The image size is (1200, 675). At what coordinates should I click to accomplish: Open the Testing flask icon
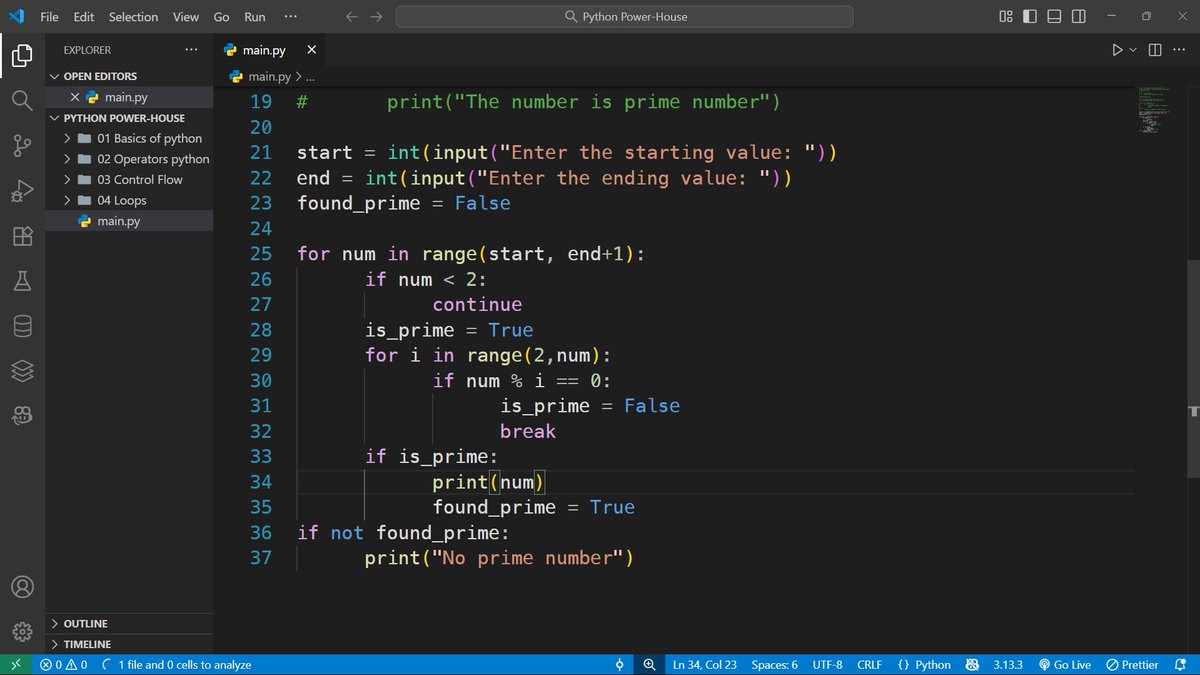(x=22, y=282)
